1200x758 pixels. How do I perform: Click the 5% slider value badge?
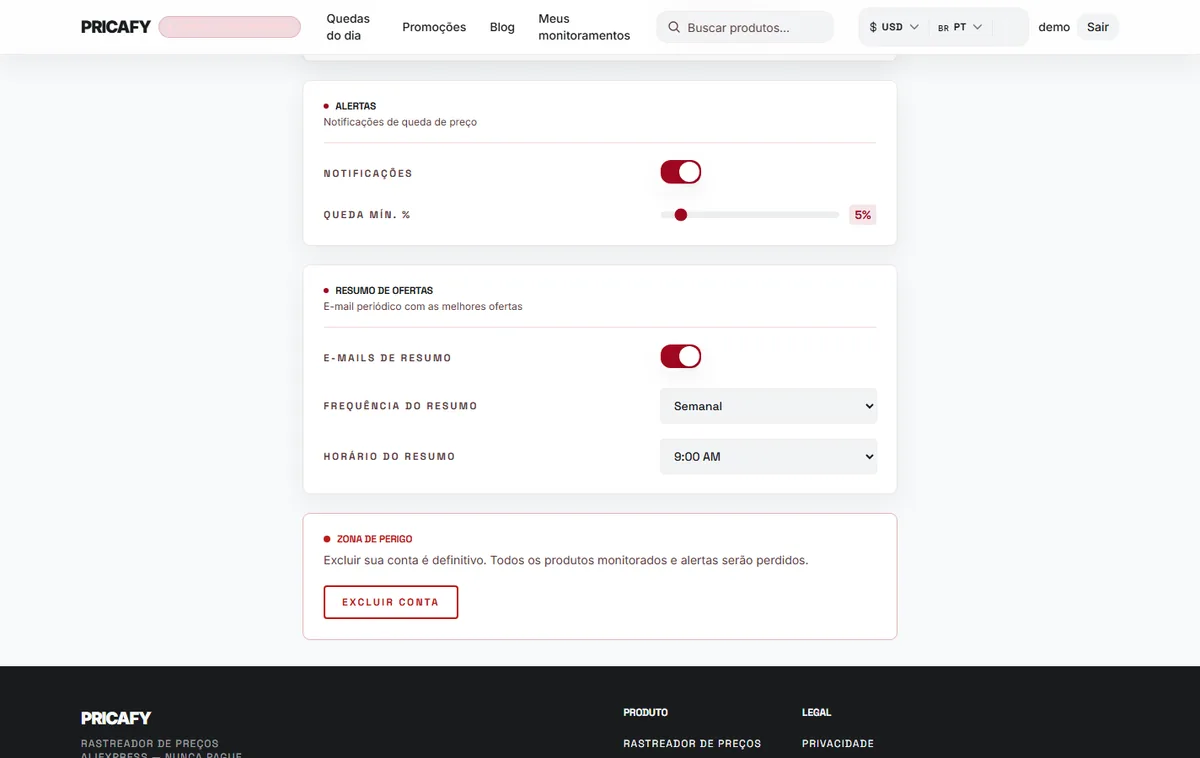[x=862, y=214]
